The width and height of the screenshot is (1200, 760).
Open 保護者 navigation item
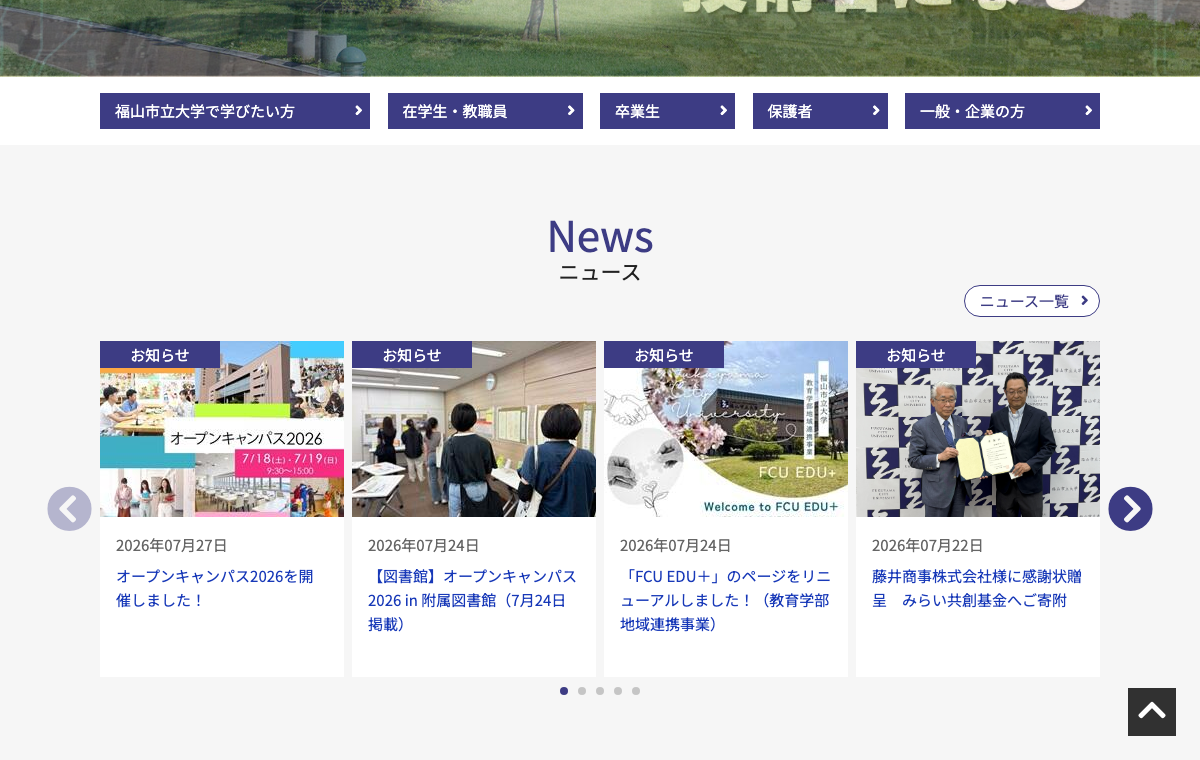point(820,111)
